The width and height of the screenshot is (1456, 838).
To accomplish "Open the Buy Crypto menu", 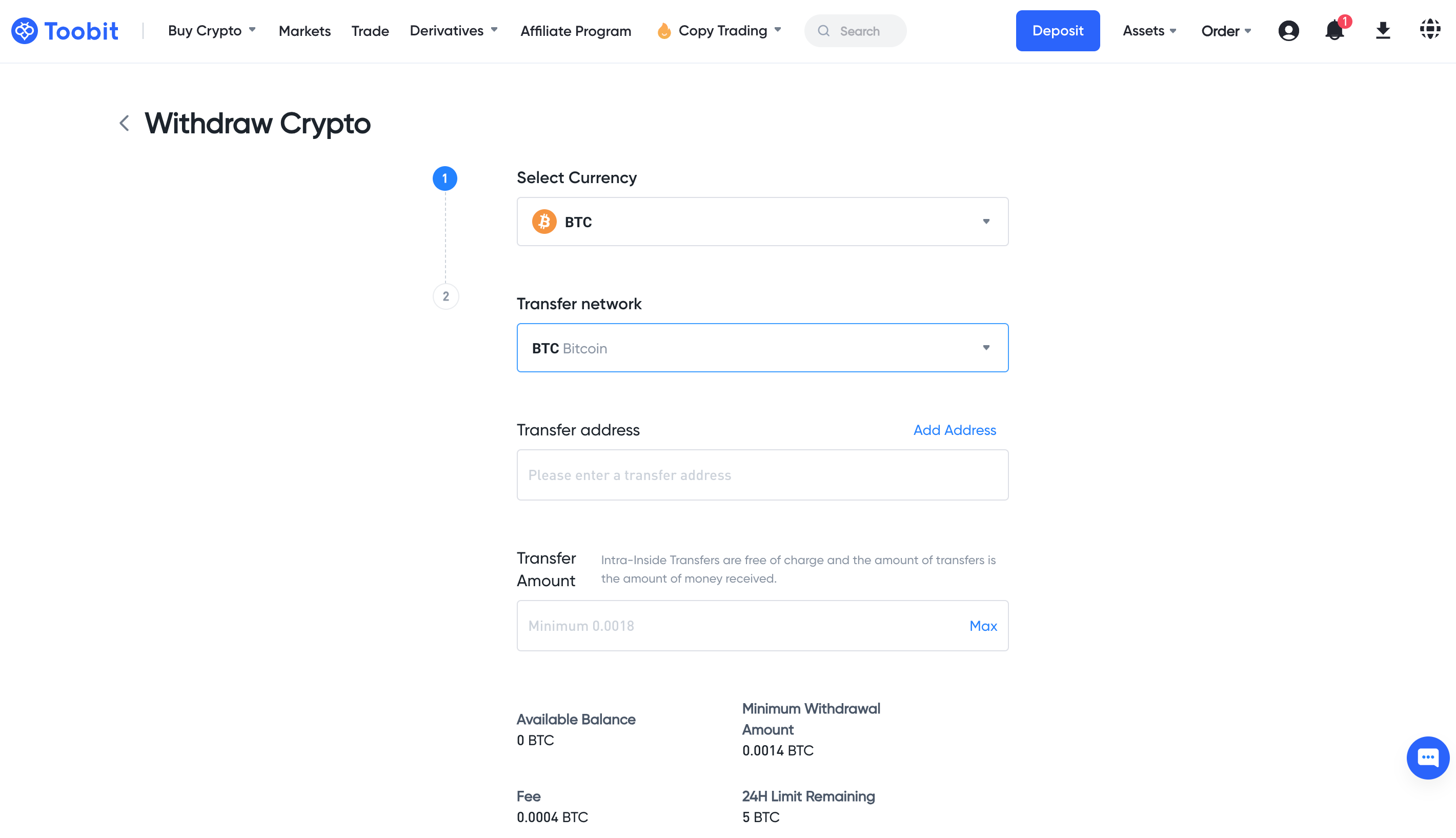I will 211,31.
